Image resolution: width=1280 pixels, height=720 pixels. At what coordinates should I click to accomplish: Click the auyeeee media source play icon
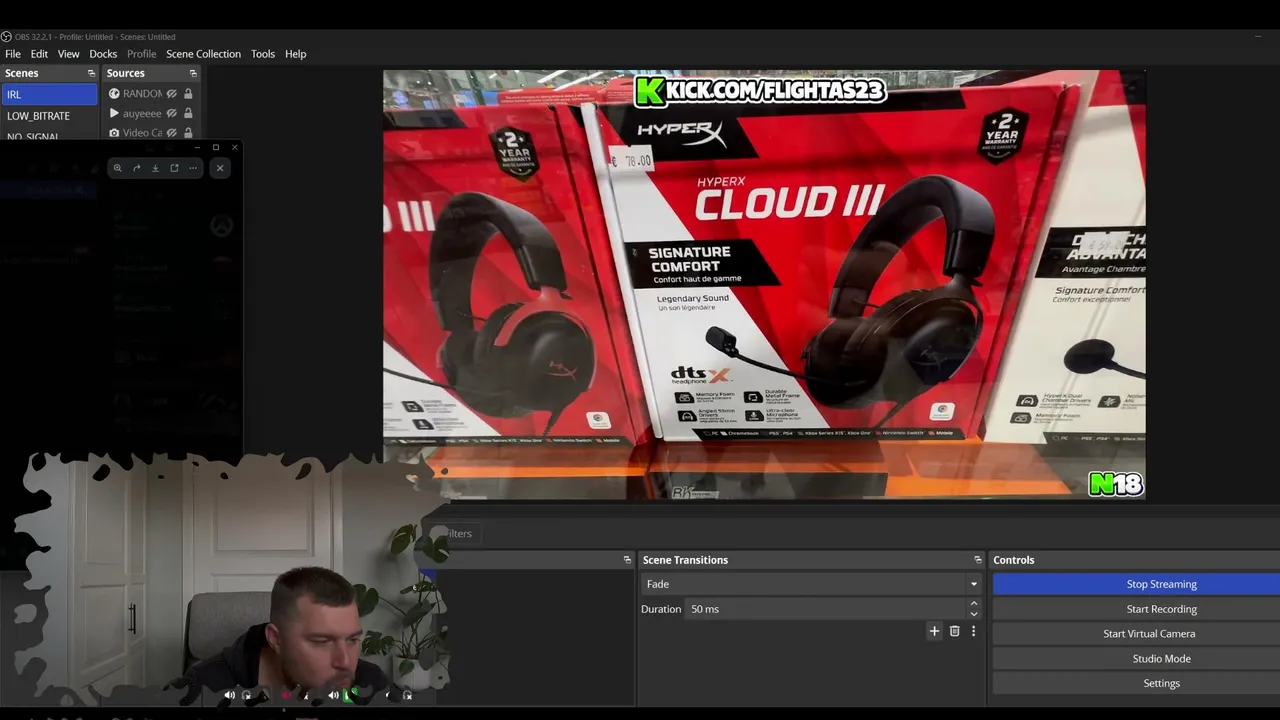114,114
